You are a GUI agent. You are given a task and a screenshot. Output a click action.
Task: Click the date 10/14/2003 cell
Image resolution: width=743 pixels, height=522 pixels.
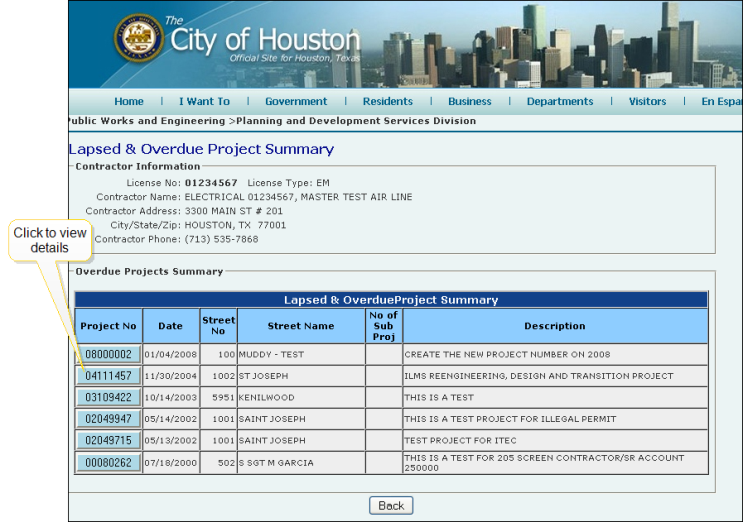(171, 397)
